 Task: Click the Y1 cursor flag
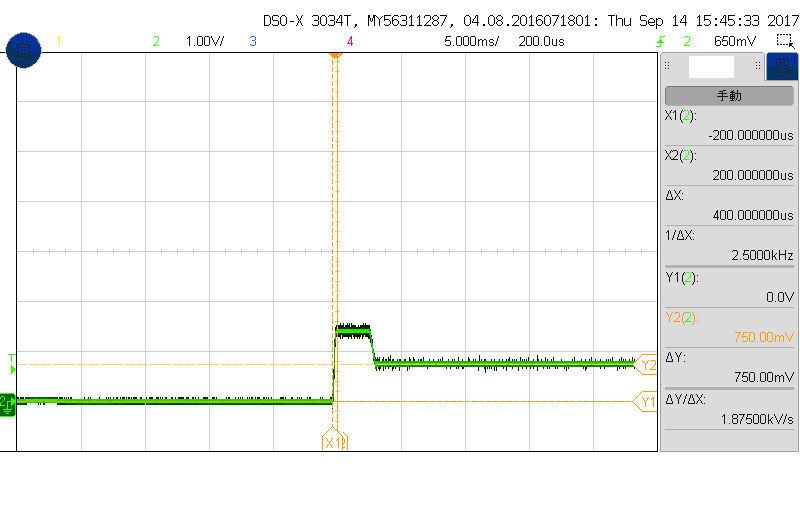point(645,402)
